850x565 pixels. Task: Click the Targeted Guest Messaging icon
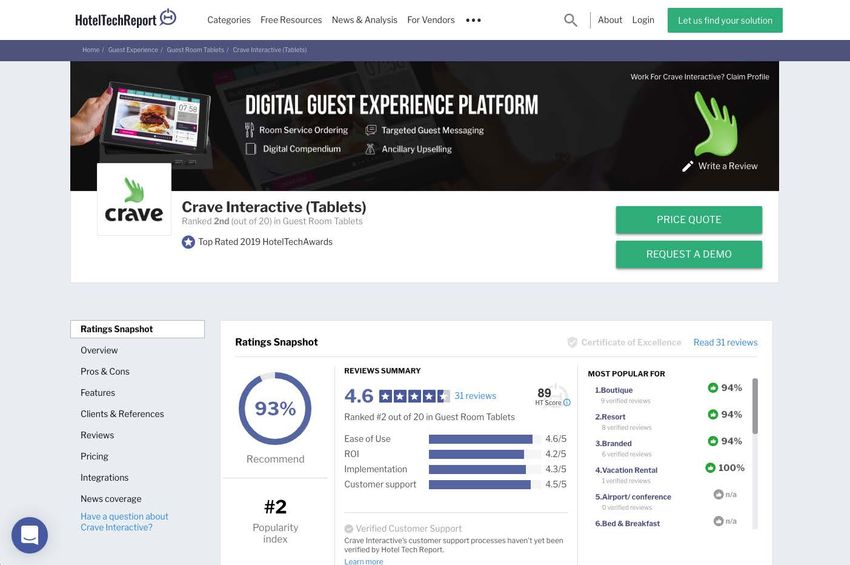[371, 130]
